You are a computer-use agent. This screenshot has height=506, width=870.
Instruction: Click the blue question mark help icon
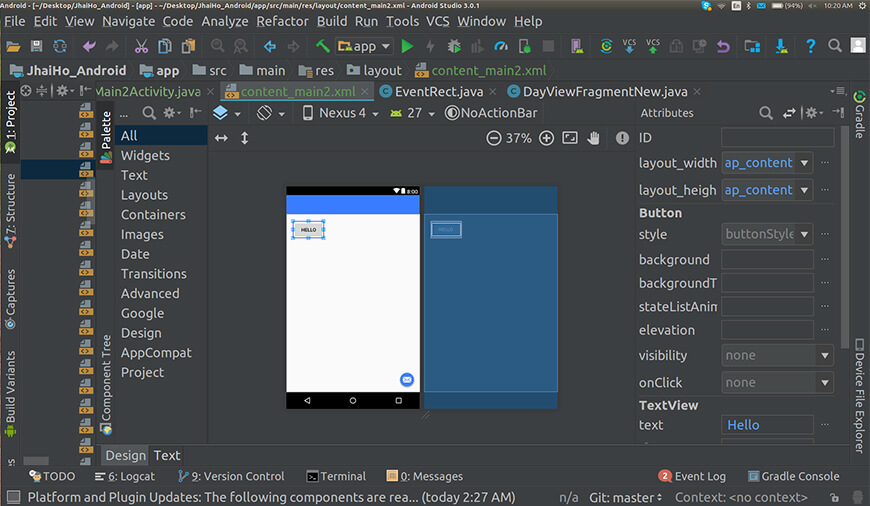pyautogui.click(x=811, y=46)
